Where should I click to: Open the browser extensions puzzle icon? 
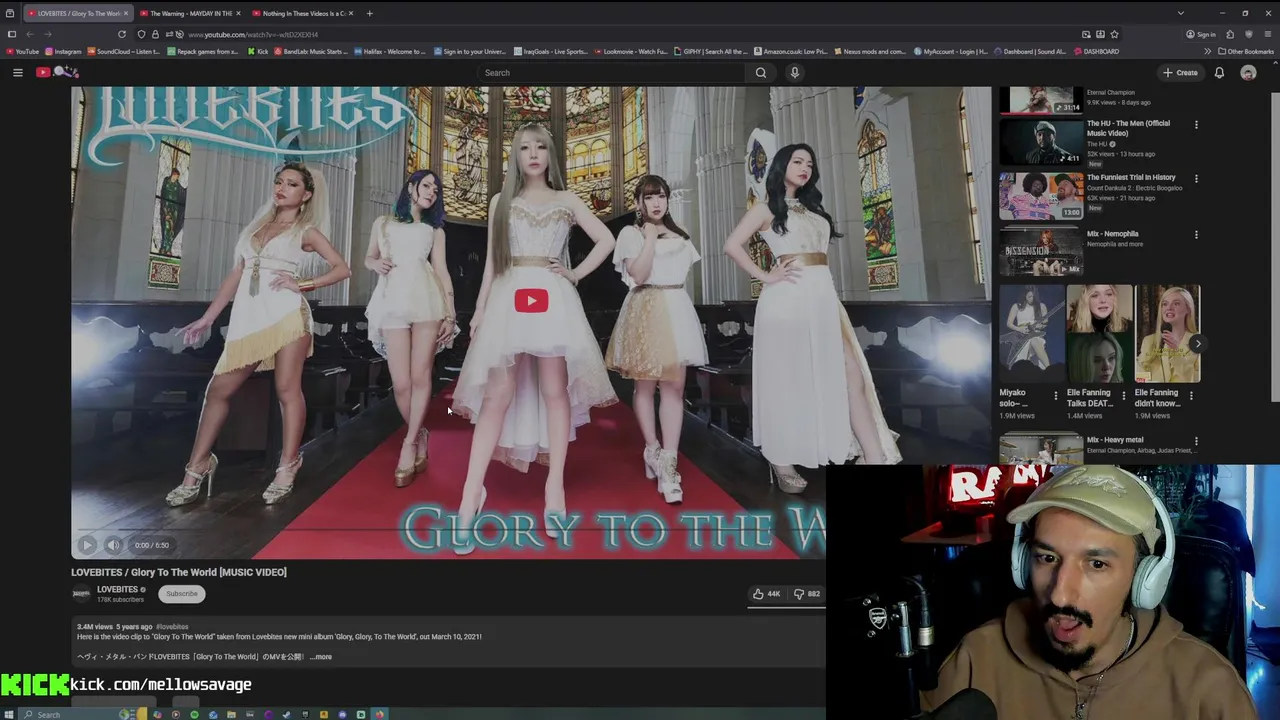click(1232, 34)
